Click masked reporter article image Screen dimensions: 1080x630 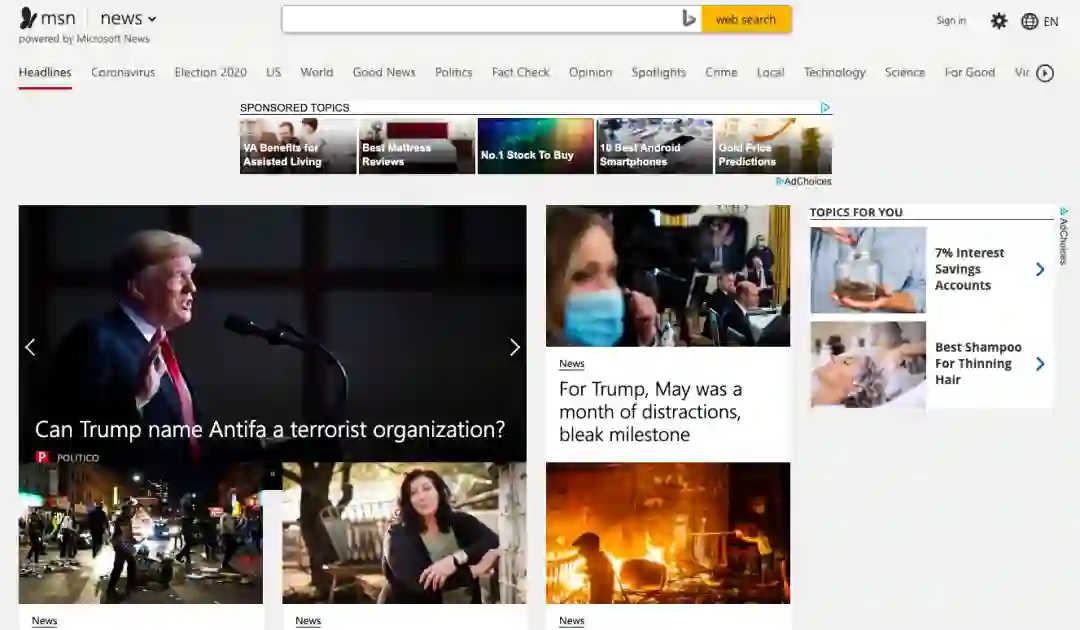click(668, 275)
